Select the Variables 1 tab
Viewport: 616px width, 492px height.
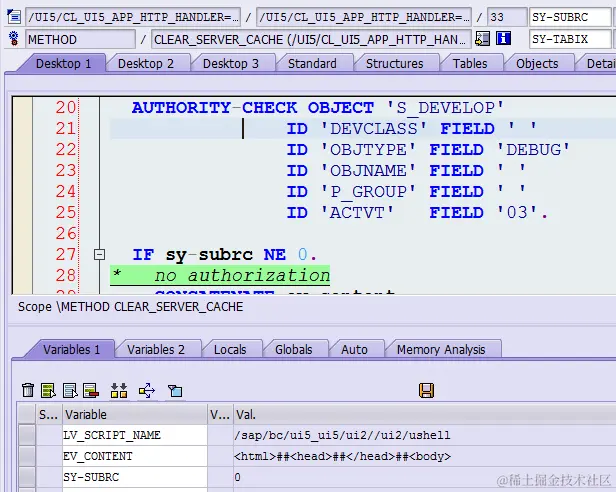pyautogui.click(x=71, y=349)
